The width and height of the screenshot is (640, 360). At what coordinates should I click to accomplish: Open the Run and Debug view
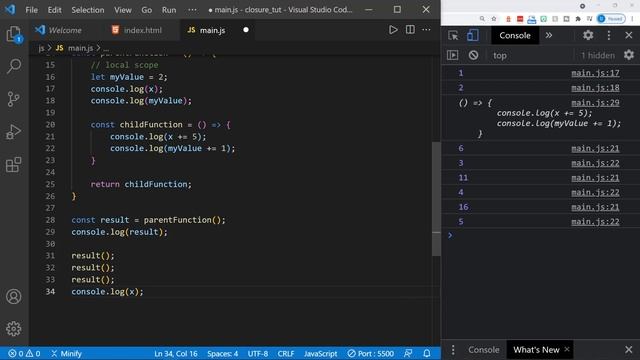pyautogui.click(x=14, y=132)
